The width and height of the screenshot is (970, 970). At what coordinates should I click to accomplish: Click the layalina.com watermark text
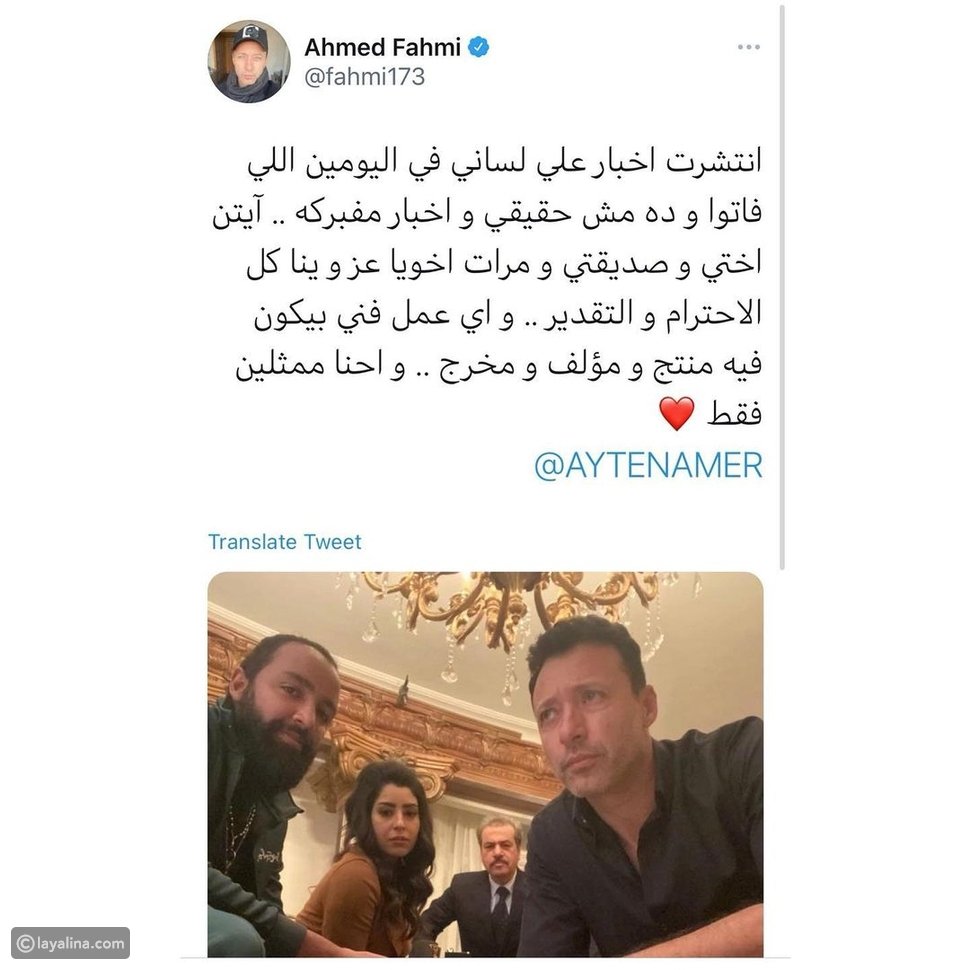[x=81, y=943]
